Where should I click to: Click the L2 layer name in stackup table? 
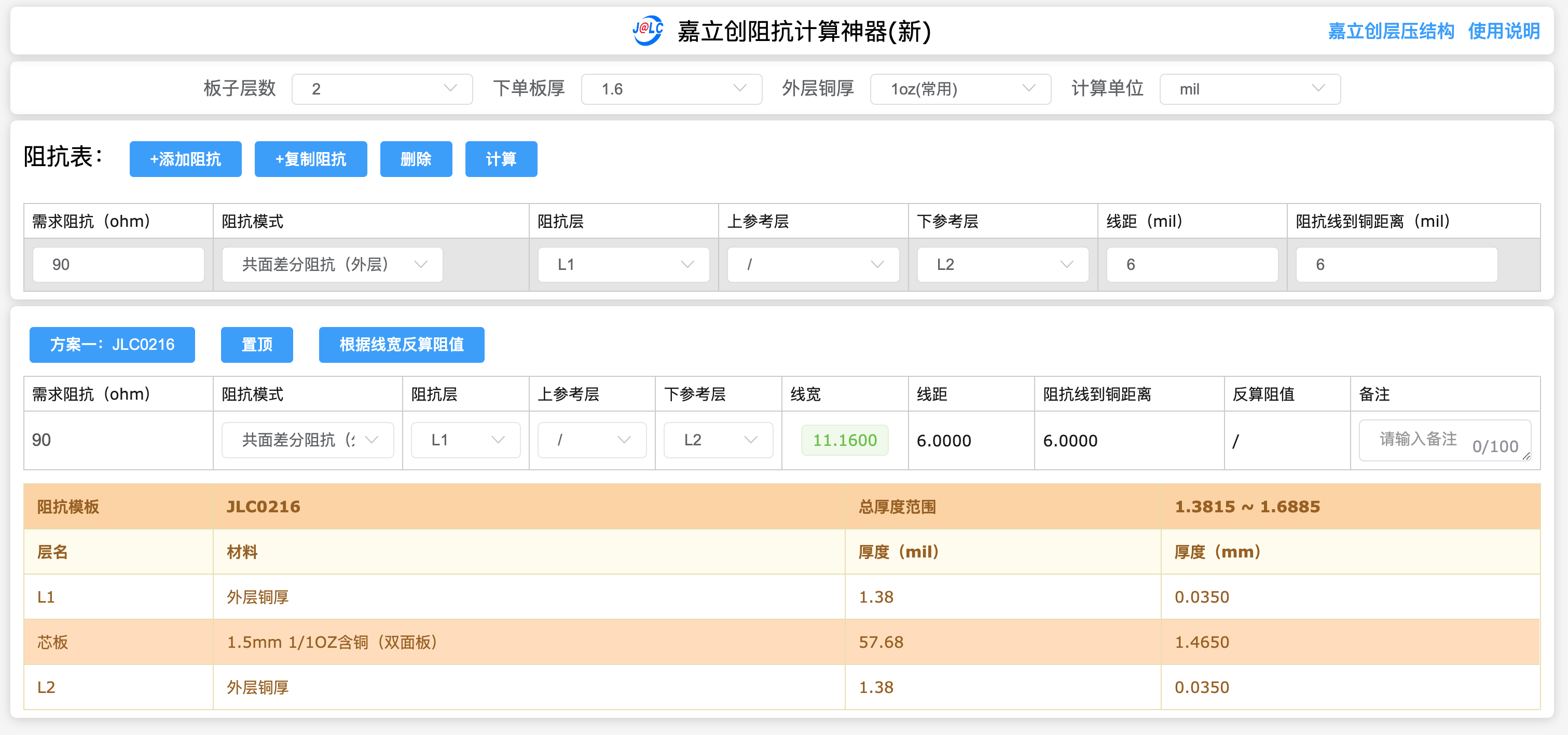coord(46,687)
